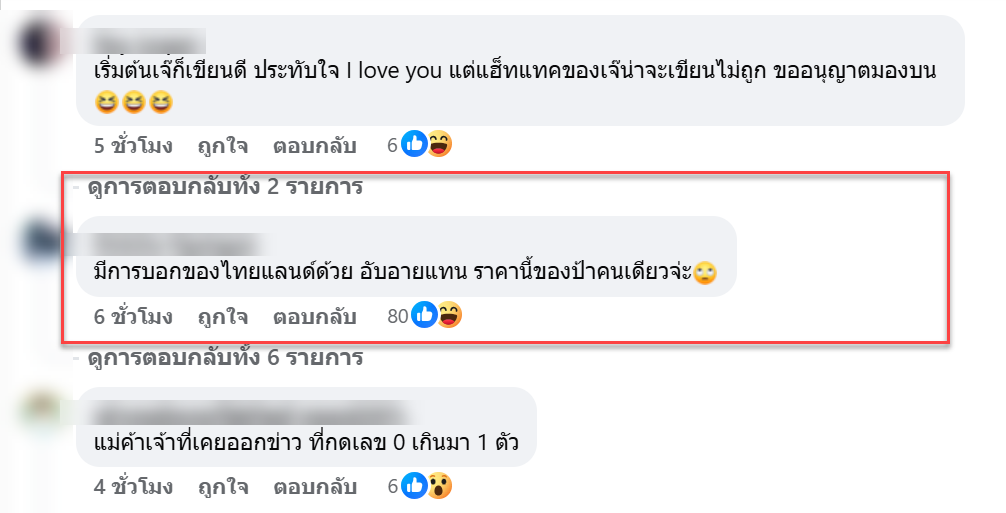Open the "6 ชั่วโมง" timestamp link

[x=133, y=317]
